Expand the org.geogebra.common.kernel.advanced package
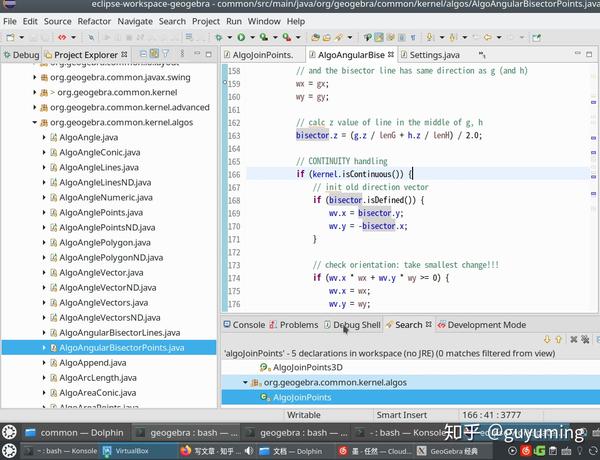 tap(35, 107)
